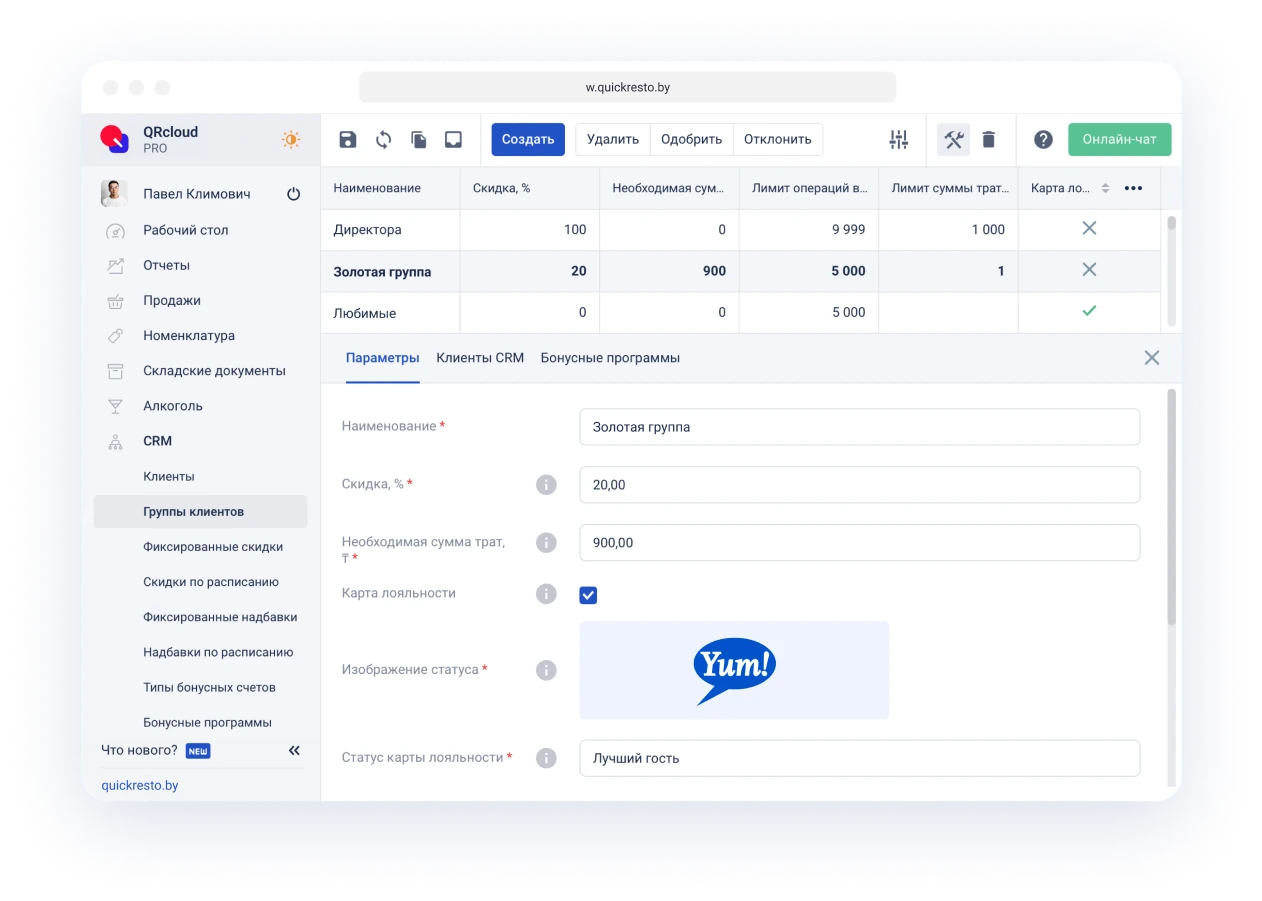Open the three dots column menu
The image size is (1262, 901).
(1133, 188)
